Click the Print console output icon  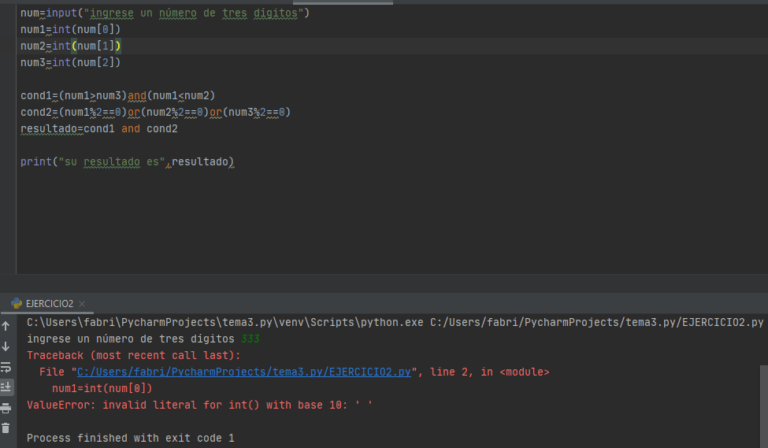[x=6, y=408]
